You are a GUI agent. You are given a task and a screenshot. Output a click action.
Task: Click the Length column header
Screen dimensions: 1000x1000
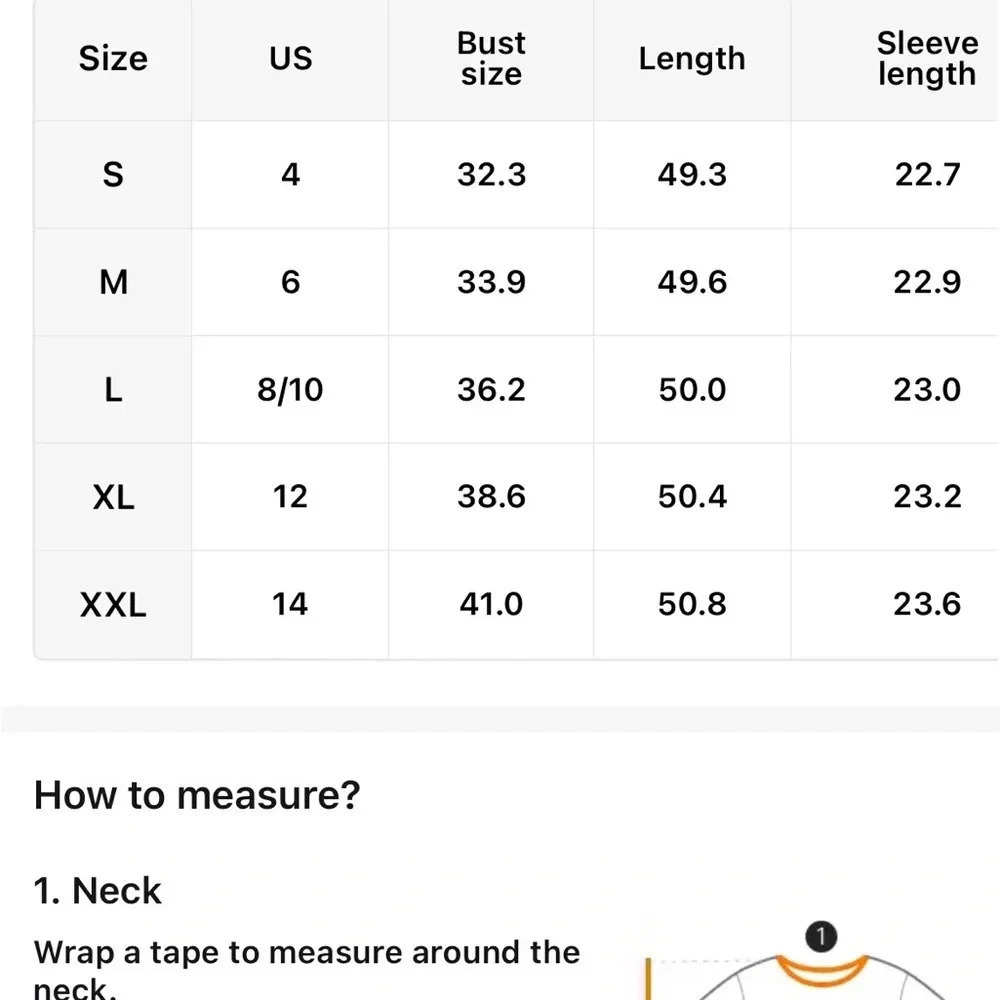coord(692,59)
